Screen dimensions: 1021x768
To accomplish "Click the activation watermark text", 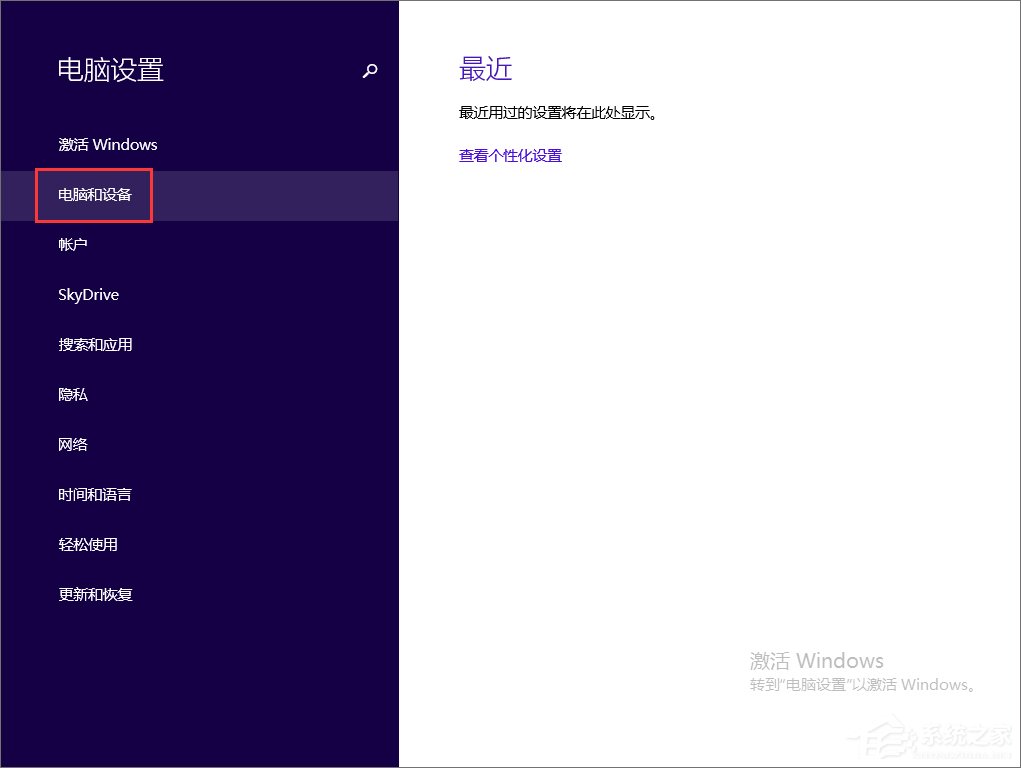I will tap(816, 660).
